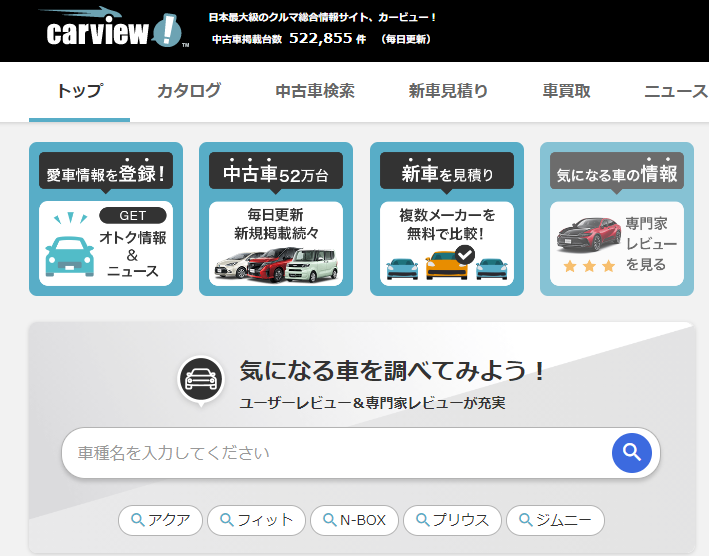Open the トップ tab
Screen dimensions: 709x556
tap(80, 91)
